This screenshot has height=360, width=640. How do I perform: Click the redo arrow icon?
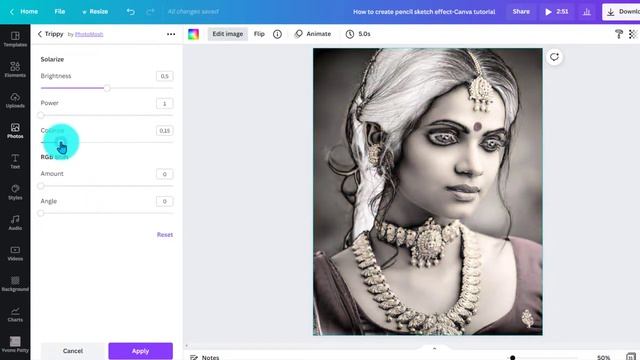click(x=150, y=12)
